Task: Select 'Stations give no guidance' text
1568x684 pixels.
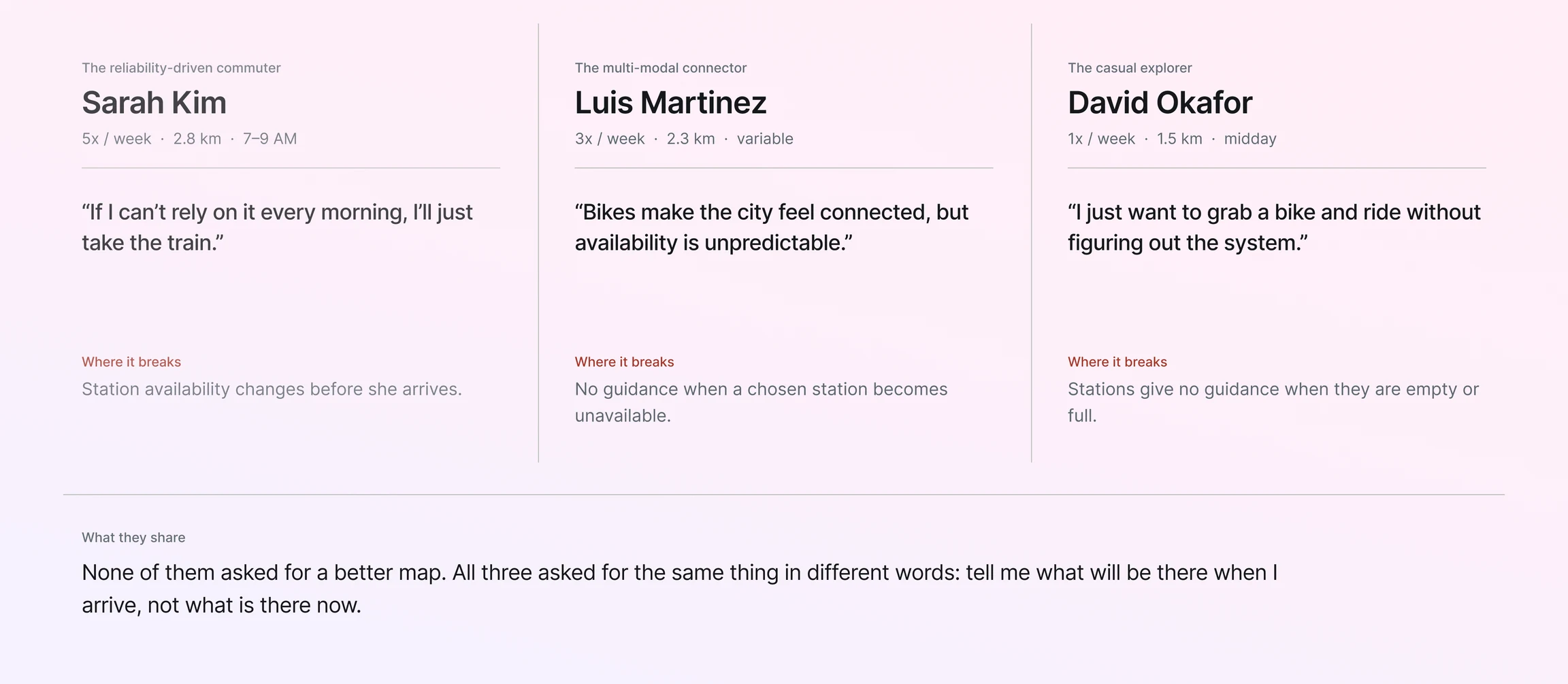Action: (1273, 402)
